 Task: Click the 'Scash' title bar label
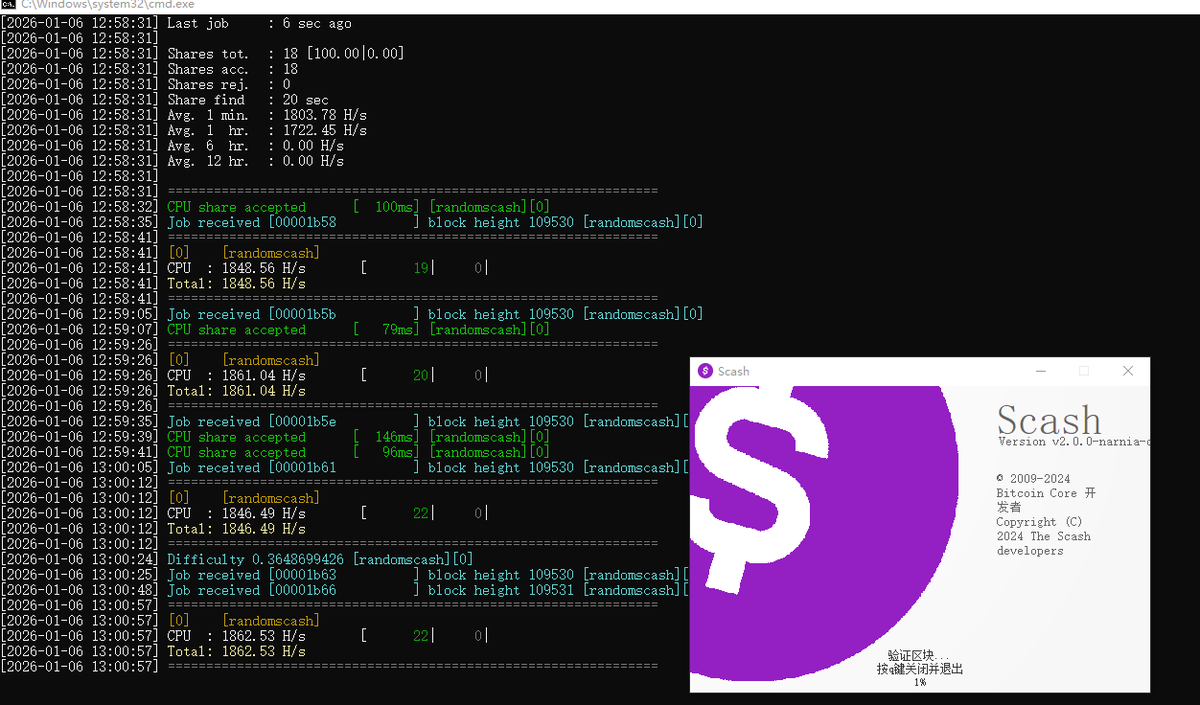pyautogui.click(x=733, y=371)
